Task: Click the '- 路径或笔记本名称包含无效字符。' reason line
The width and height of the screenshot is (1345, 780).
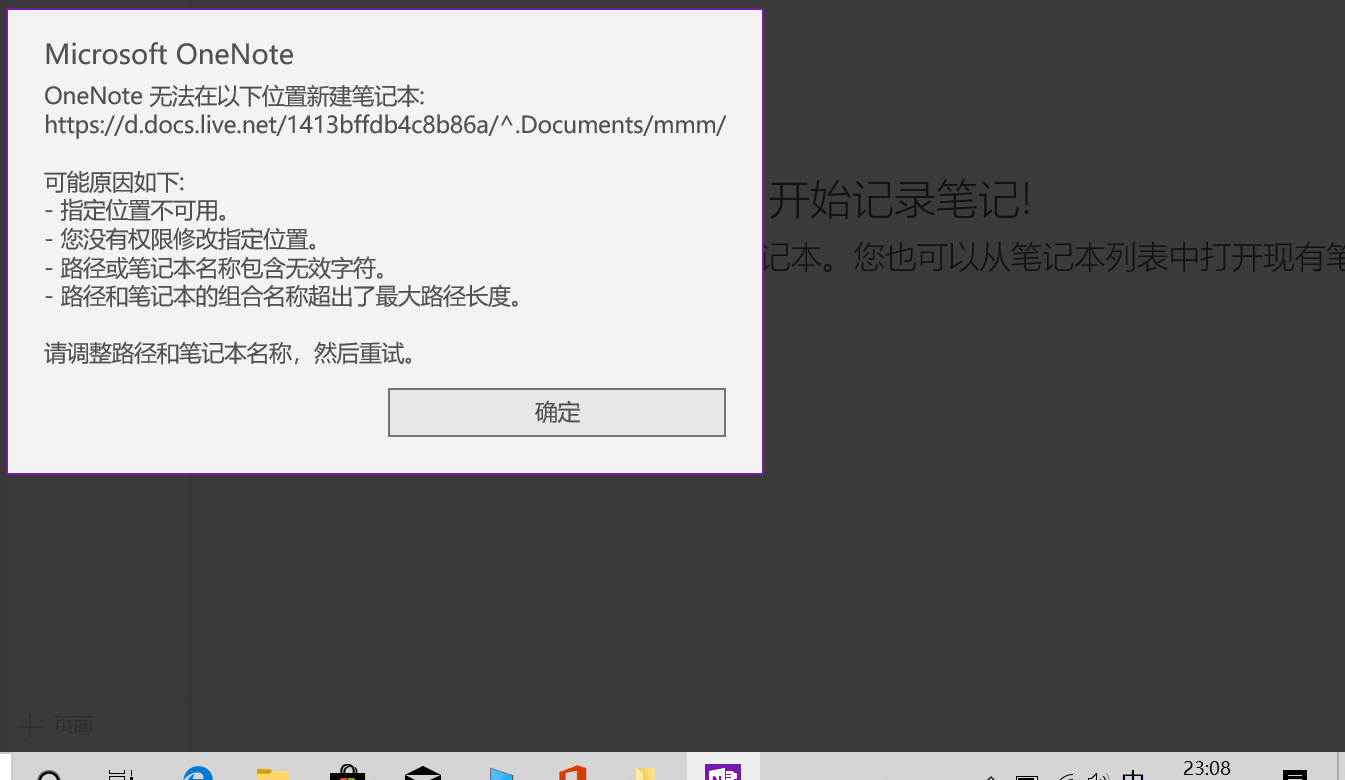Action: click(x=215, y=269)
